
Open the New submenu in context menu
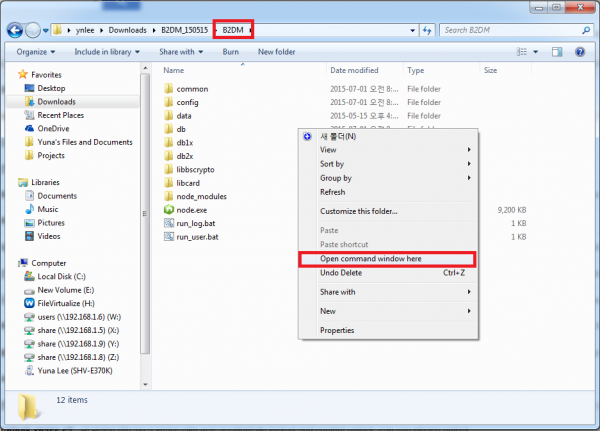[328, 311]
